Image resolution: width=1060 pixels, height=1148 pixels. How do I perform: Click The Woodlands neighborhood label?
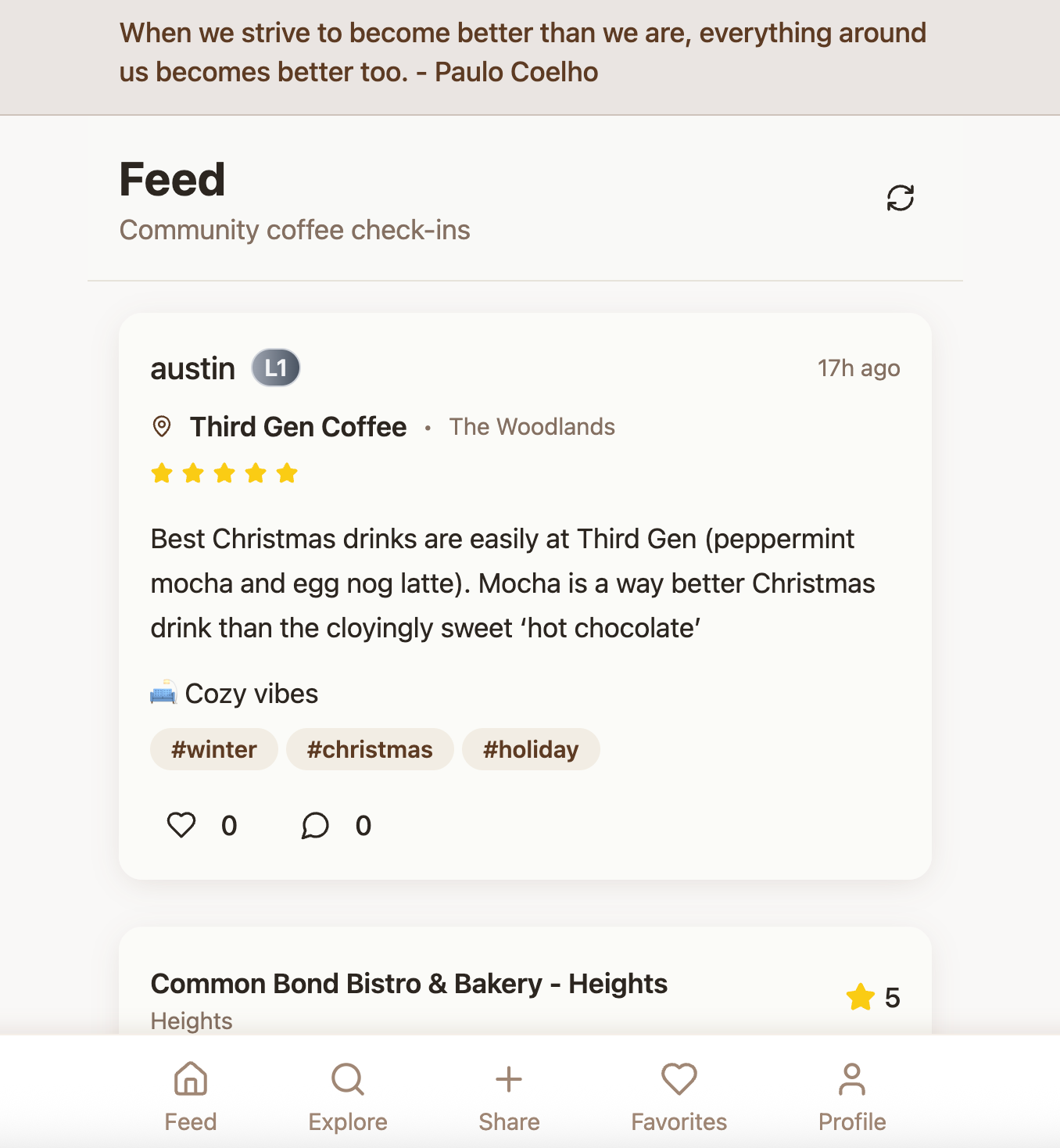click(532, 427)
